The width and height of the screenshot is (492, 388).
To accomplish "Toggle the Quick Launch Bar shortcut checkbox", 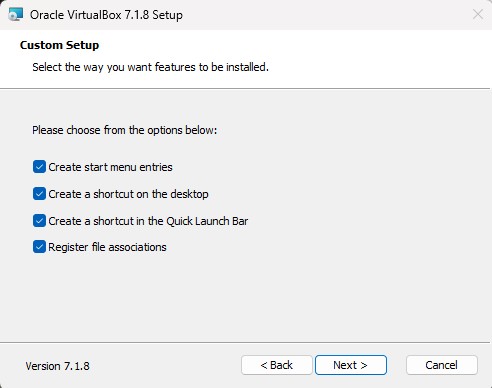I will click(39, 221).
